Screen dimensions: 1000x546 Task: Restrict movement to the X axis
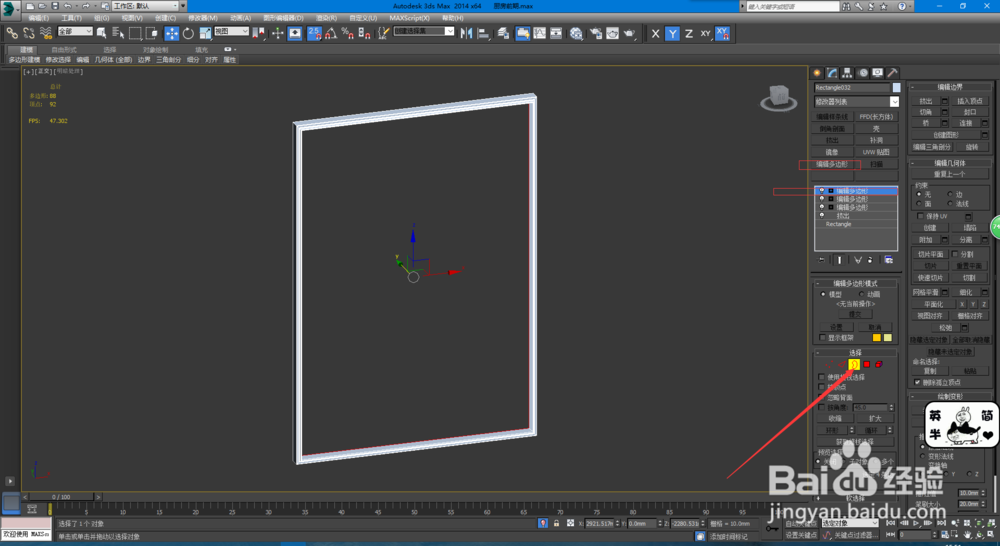point(656,33)
